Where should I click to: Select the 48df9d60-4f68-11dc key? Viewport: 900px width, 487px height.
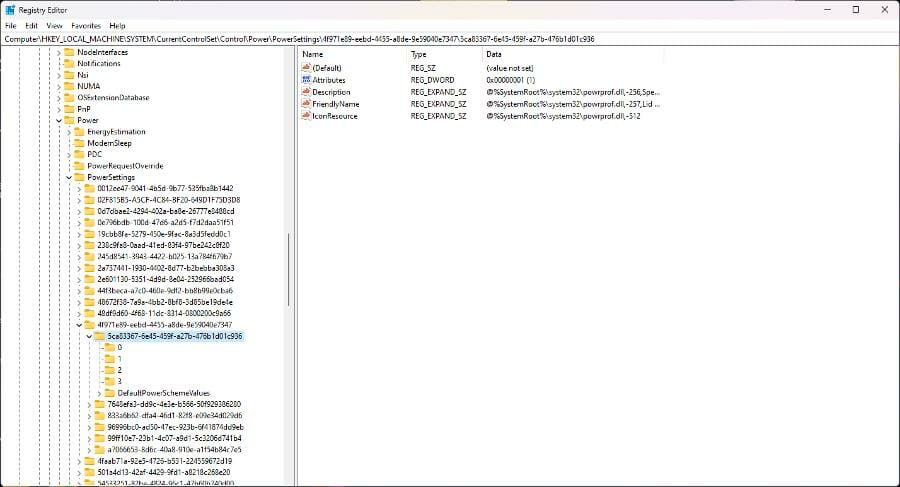point(164,314)
